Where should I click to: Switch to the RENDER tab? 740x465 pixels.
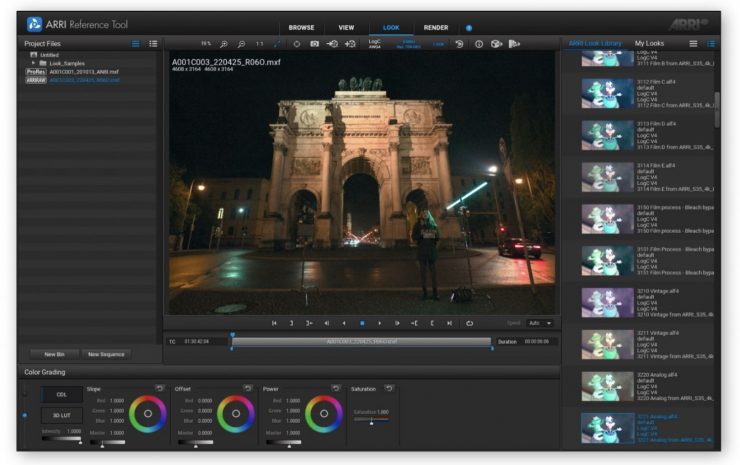point(436,28)
